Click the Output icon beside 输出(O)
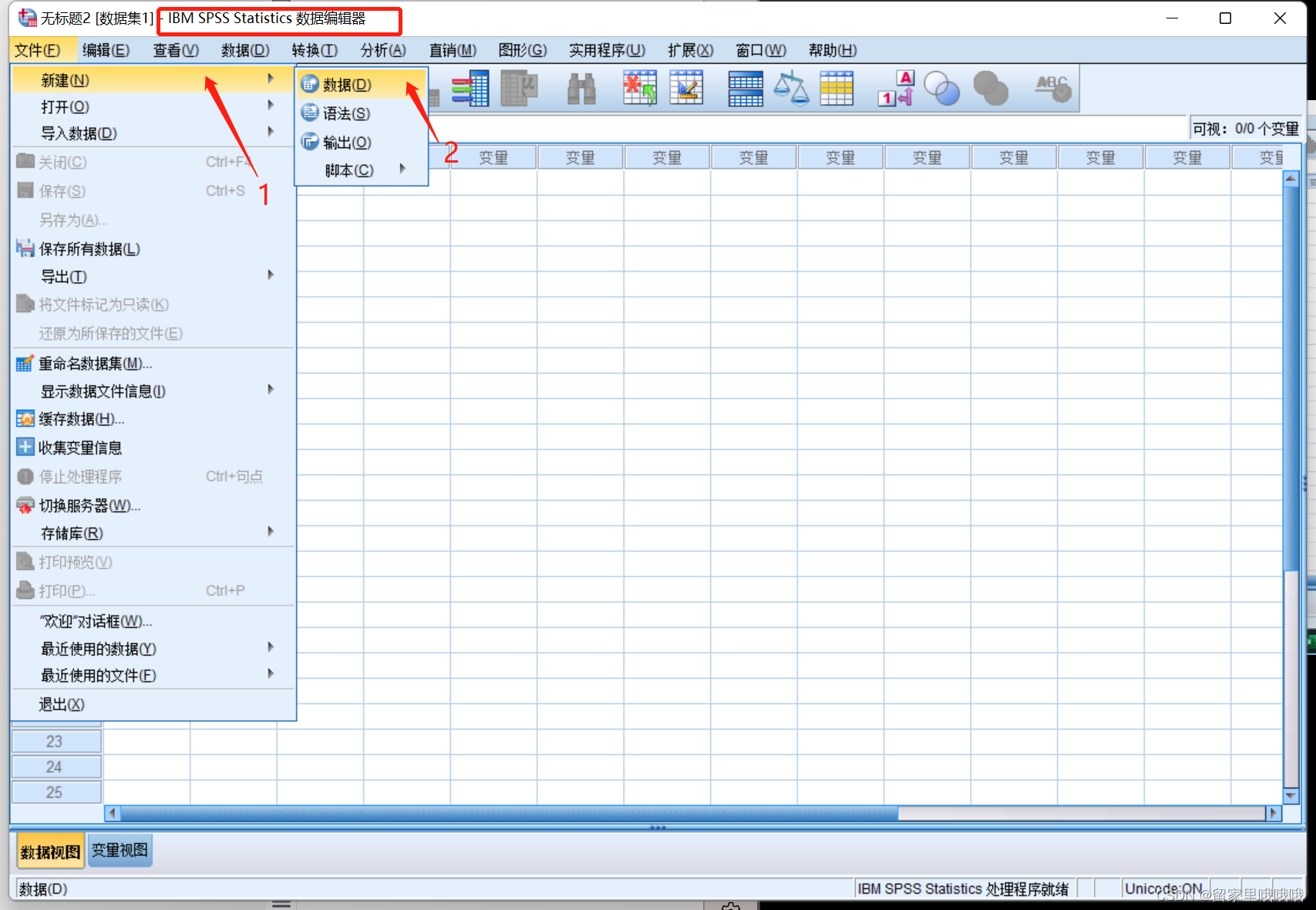Image resolution: width=1316 pixels, height=910 pixels. [x=310, y=142]
